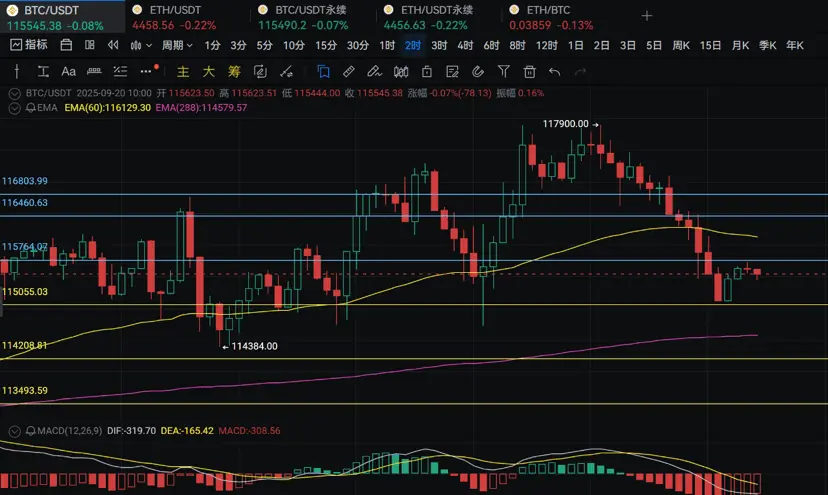Toggle the 筹 chip distribution indicator
The image size is (828, 495).
click(234, 71)
